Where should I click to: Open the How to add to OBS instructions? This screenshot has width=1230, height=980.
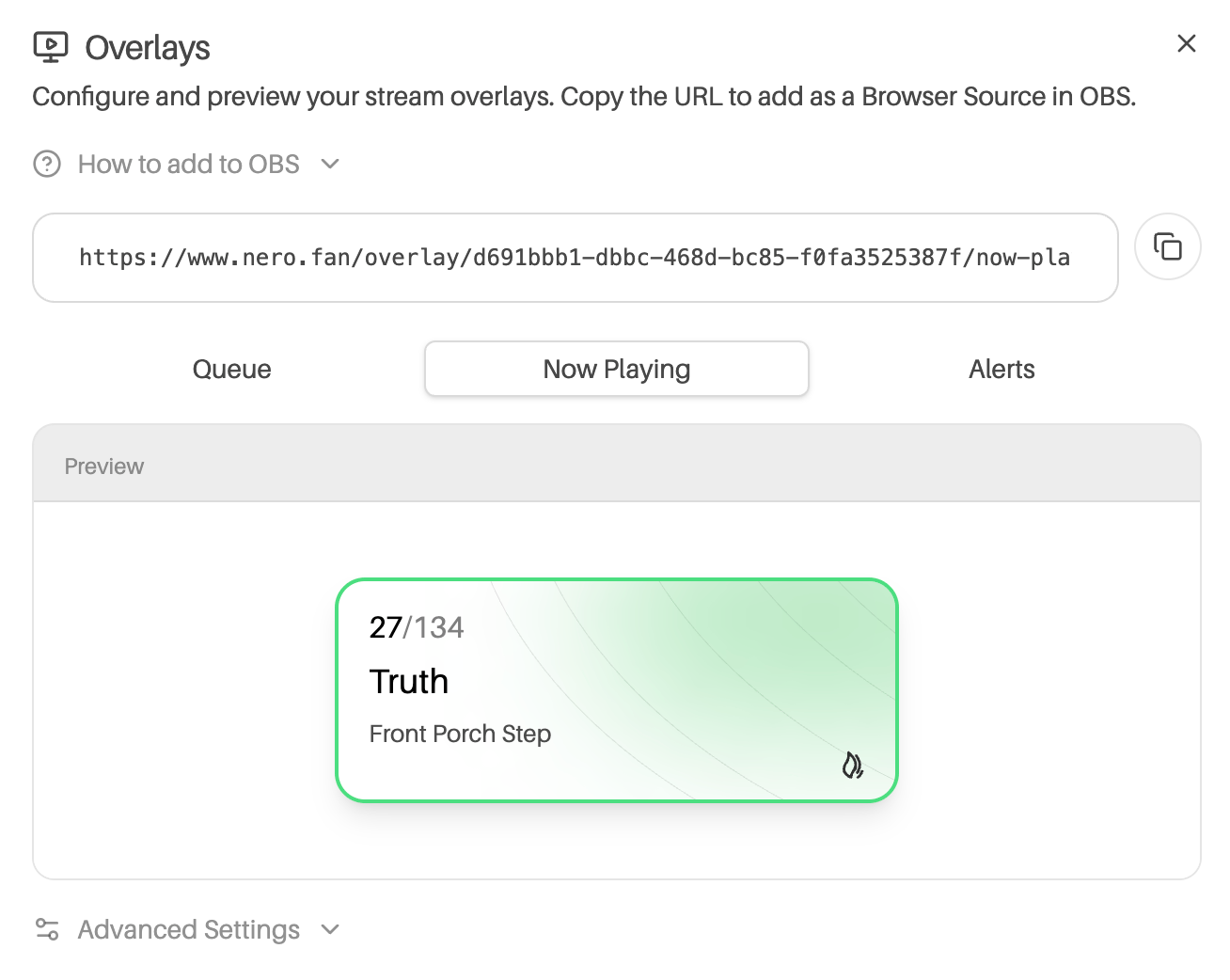click(188, 165)
